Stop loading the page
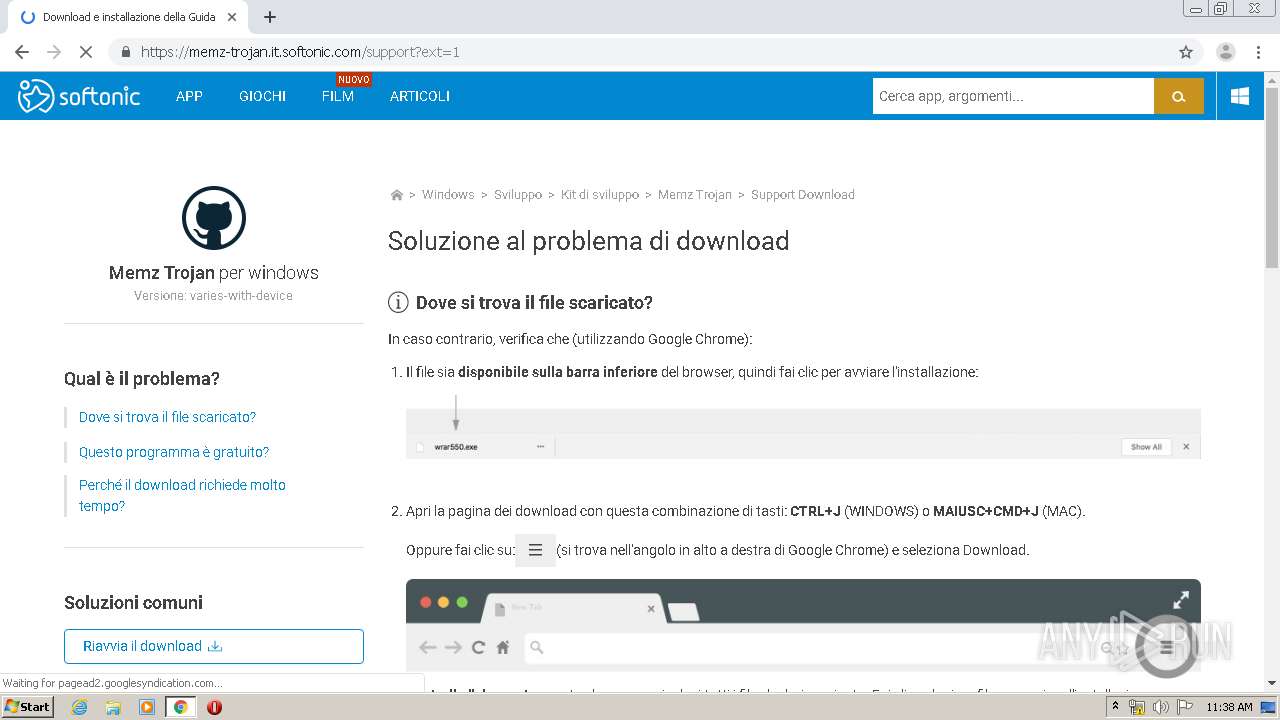1280x720 pixels. [x=85, y=52]
